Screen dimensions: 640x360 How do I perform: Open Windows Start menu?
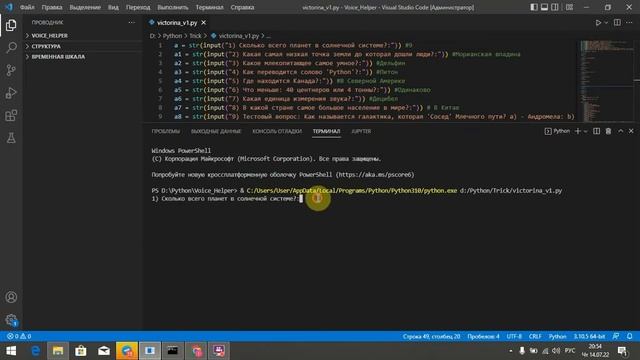(11, 351)
